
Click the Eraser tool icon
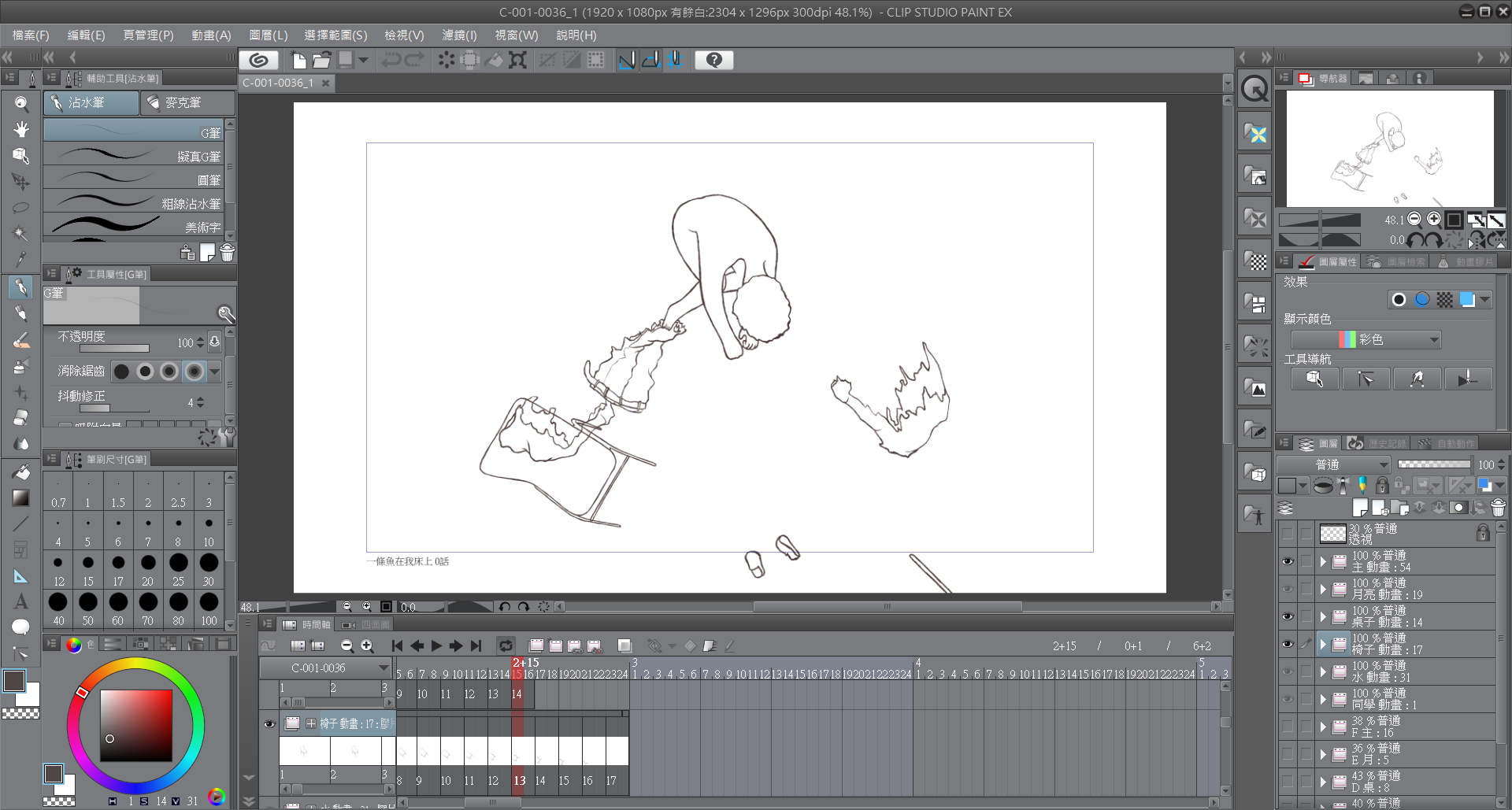[x=21, y=418]
